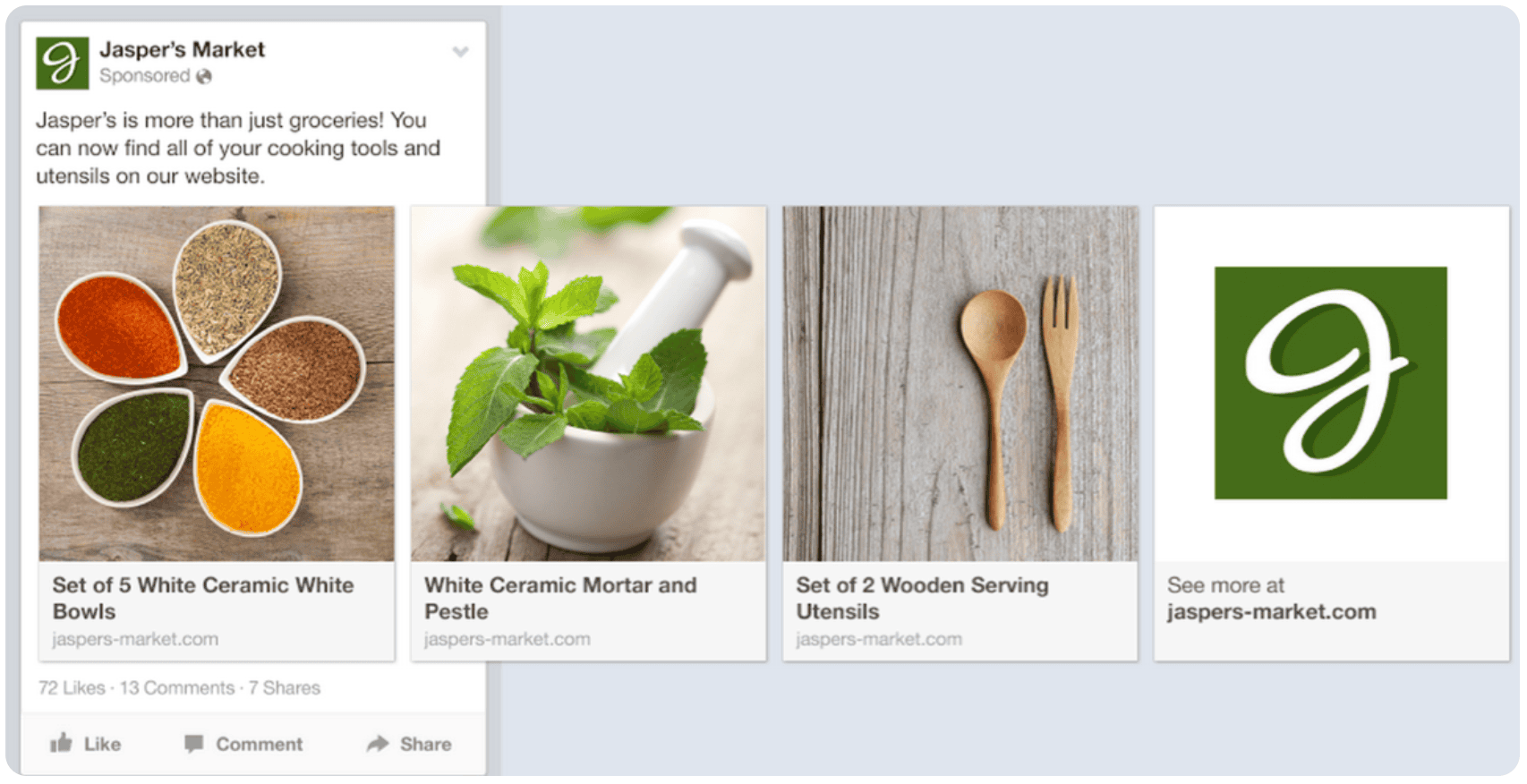Click the Comment speech bubble icon
1527x784 pixels.
click(x=193, y=744)
